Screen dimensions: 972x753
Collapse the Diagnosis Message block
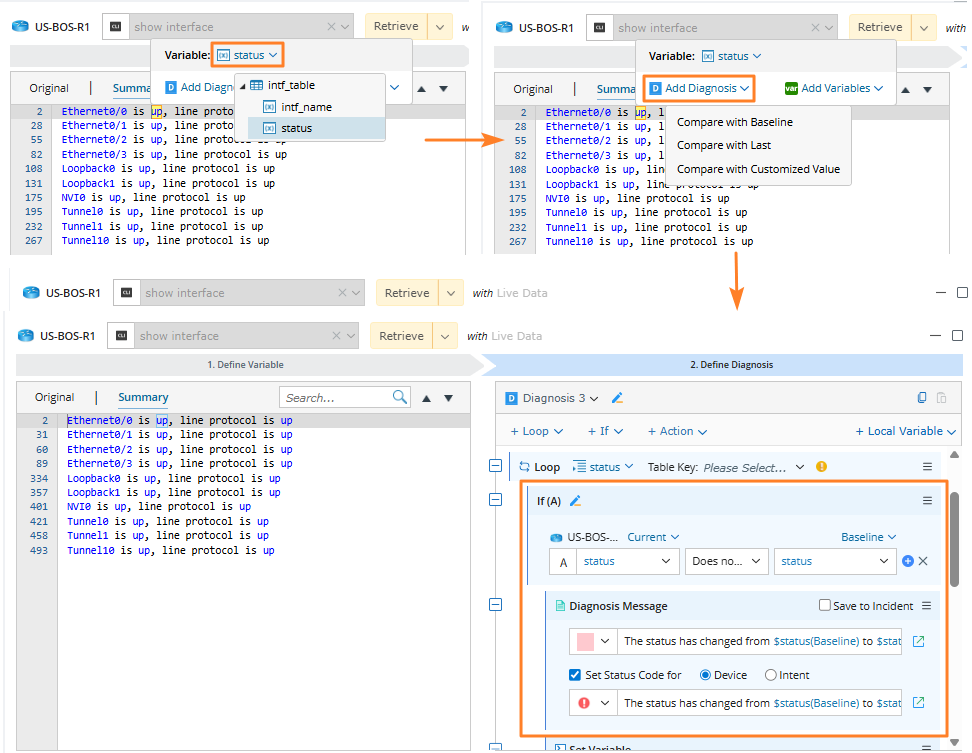[x=495, y=604]
